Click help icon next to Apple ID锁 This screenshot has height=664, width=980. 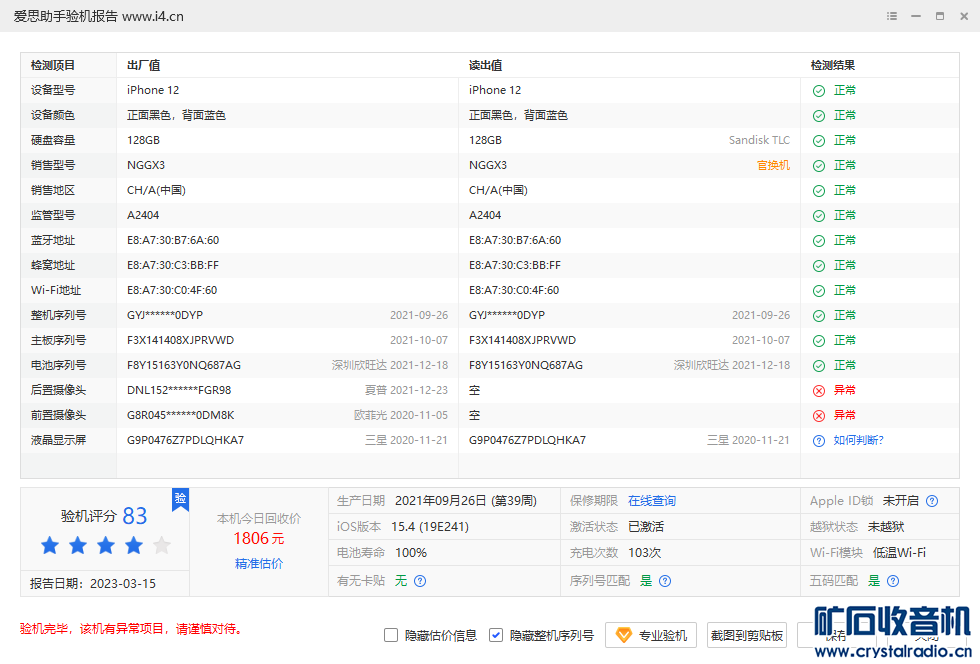click(932, 501)
